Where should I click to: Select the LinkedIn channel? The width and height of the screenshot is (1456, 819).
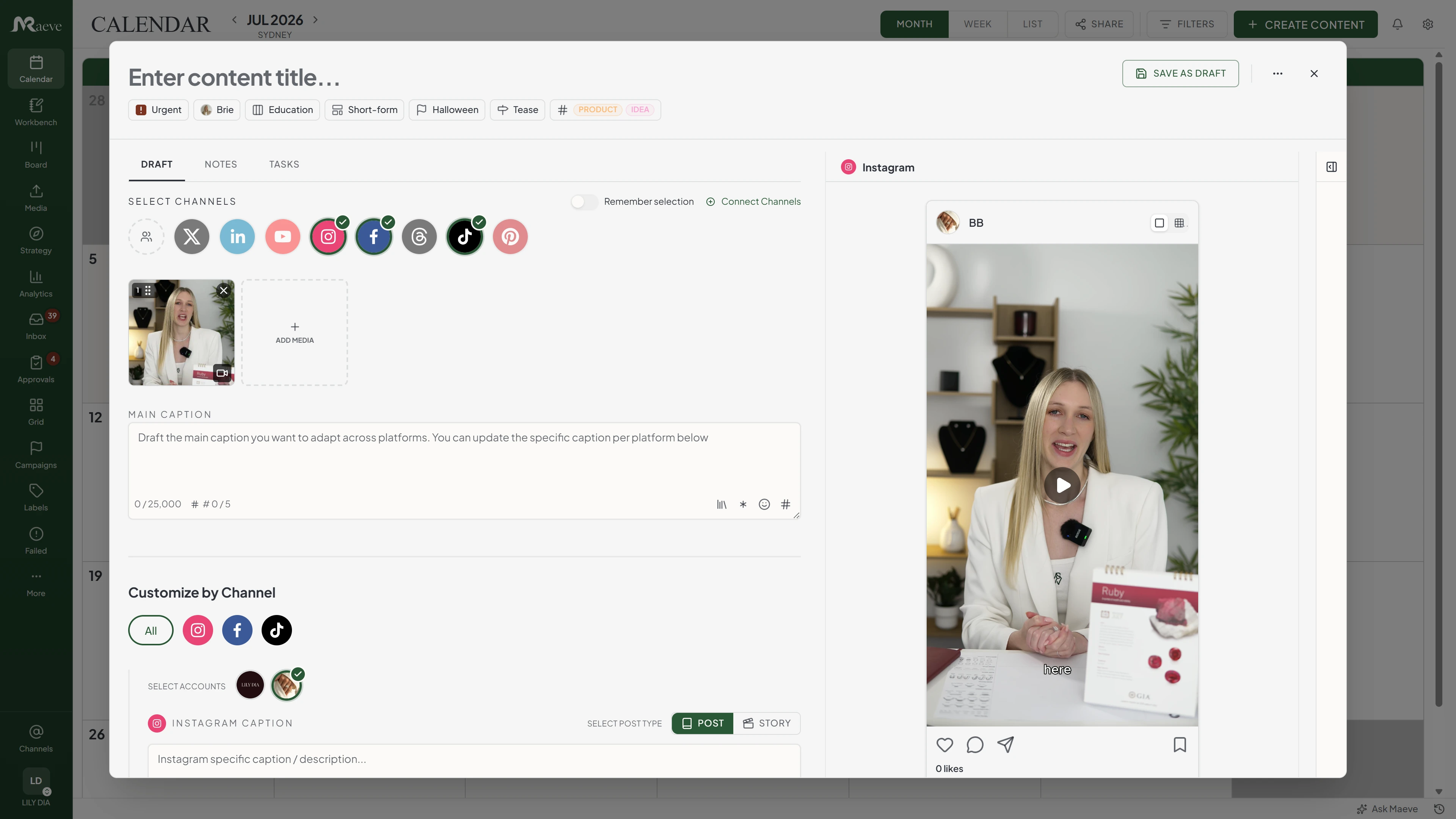[237, 237]
